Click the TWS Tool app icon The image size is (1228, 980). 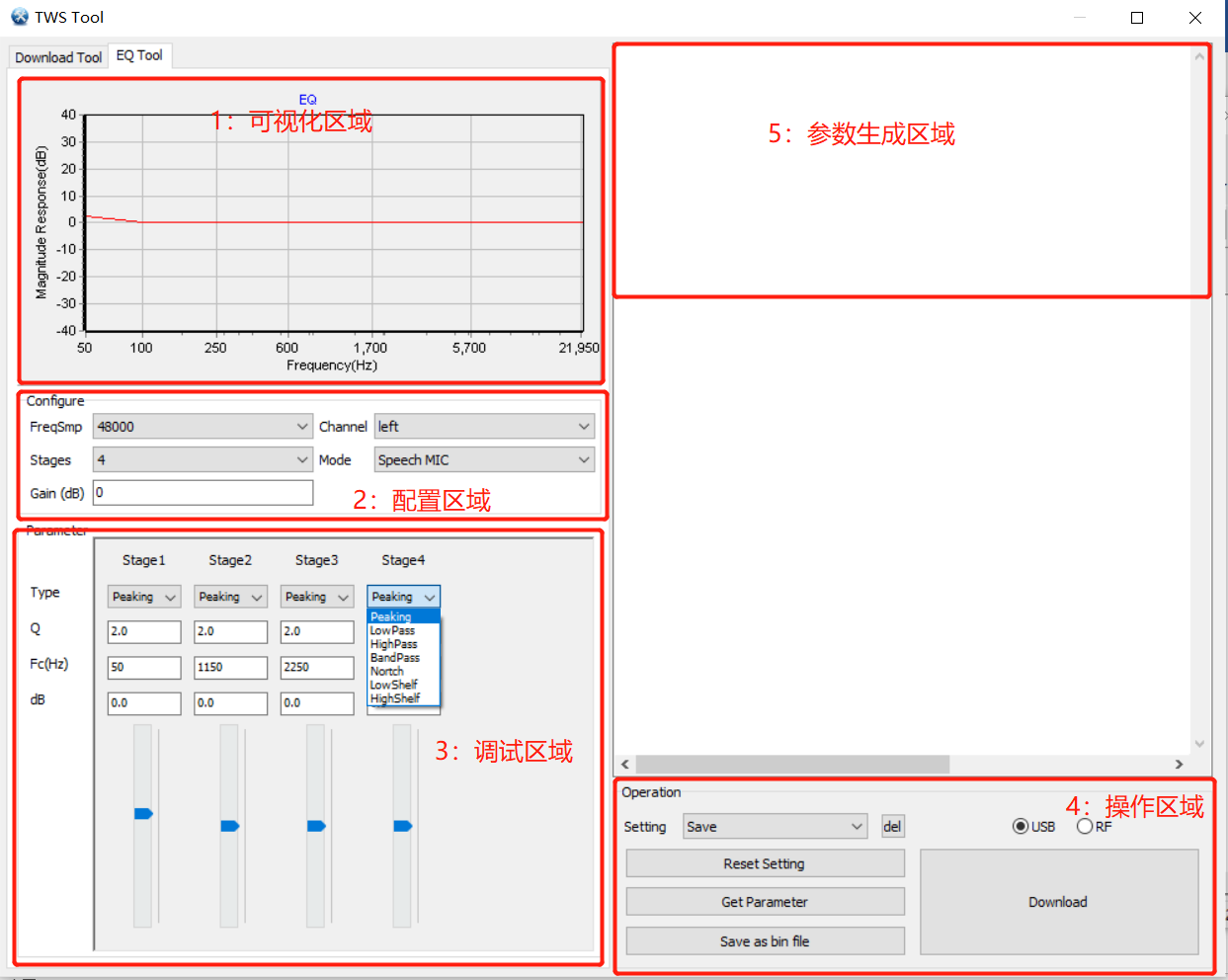click(x=20, y=17)
